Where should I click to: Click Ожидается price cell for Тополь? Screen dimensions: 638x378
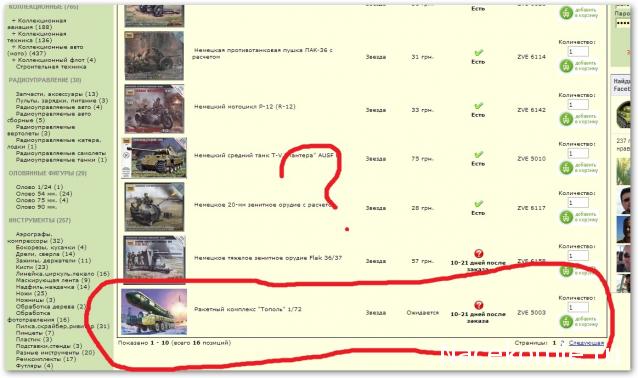point(423,312)
